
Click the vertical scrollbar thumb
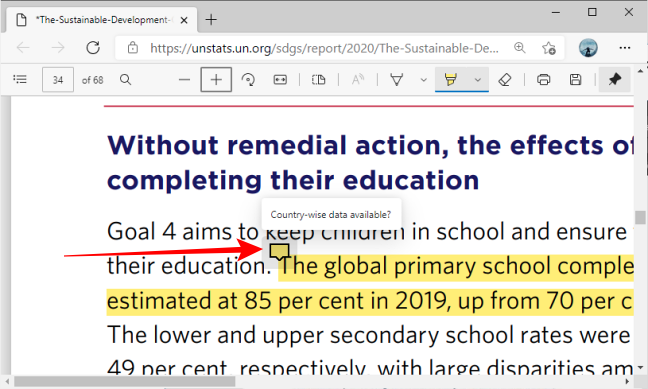(x=640, y=217)
